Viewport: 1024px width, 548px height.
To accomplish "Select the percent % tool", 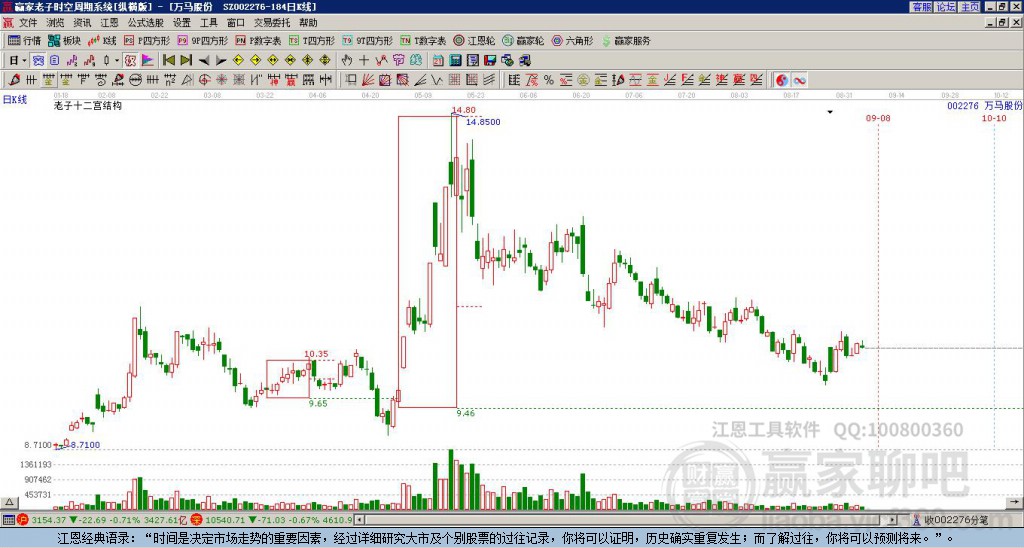I will 549,80.
